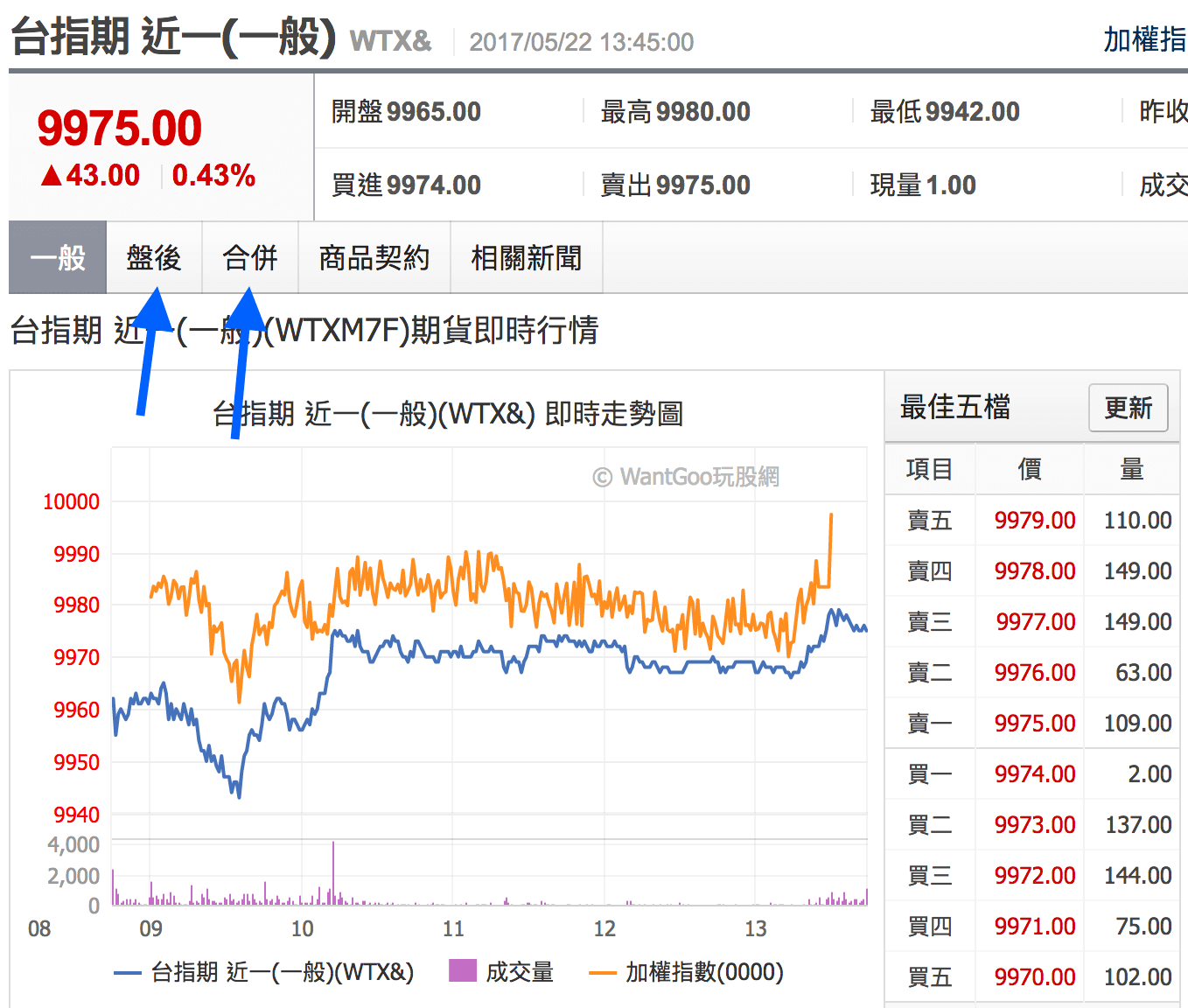Click the 買三 row label
This screenshot has width=1188, height=1008.
point(929,875)
